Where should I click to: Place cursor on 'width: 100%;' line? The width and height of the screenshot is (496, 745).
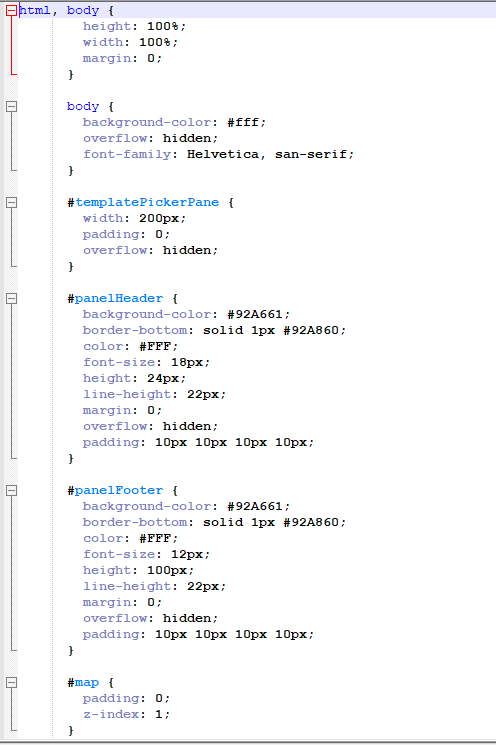(130, 42)
